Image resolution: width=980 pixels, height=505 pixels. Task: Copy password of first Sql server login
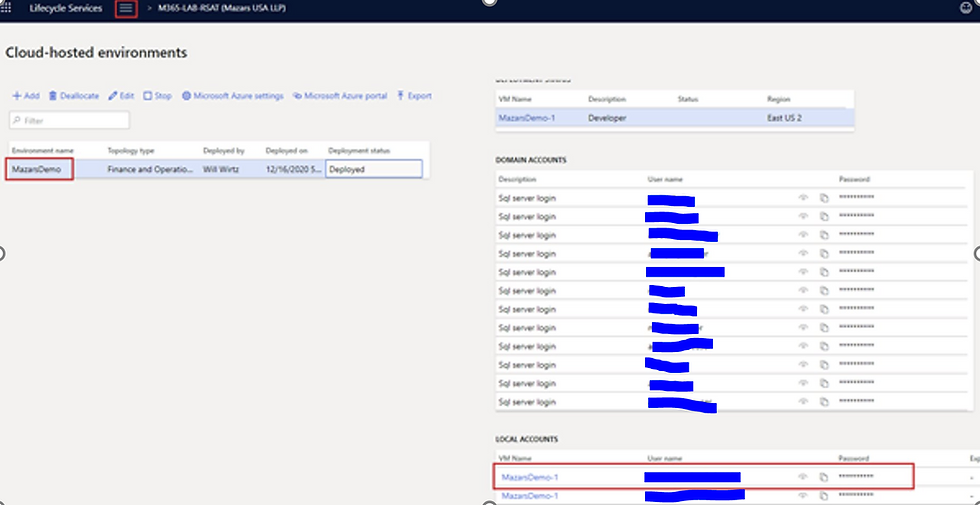[824, 198]
